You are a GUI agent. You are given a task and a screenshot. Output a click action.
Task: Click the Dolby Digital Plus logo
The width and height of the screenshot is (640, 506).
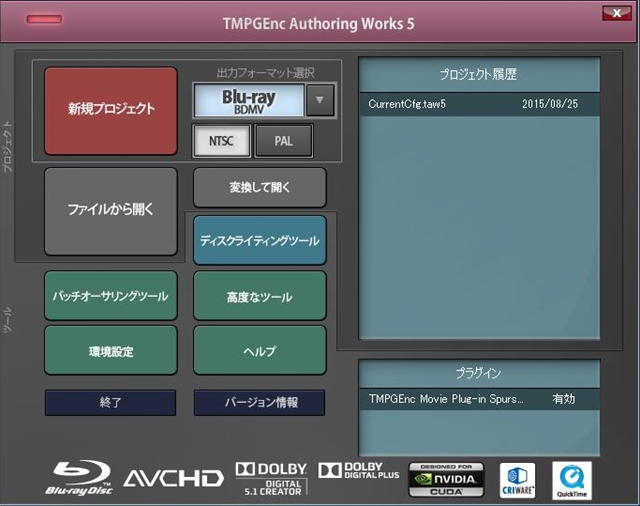[359, 470]
